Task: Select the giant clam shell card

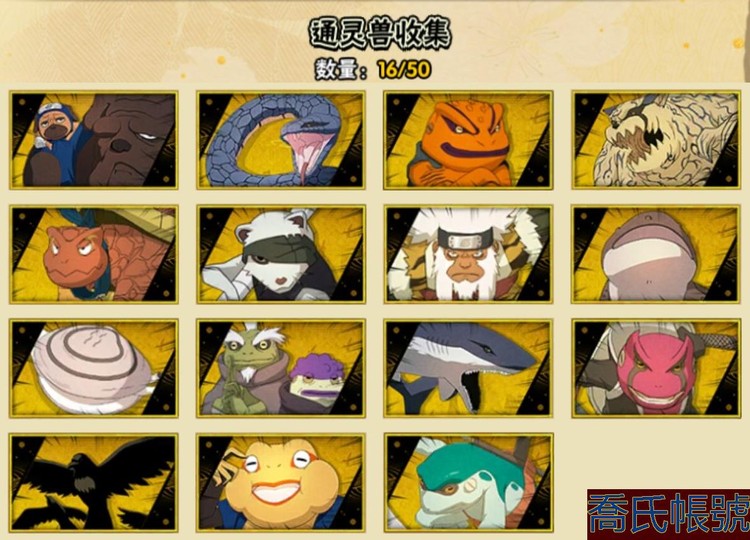Action: coord(94,368)
